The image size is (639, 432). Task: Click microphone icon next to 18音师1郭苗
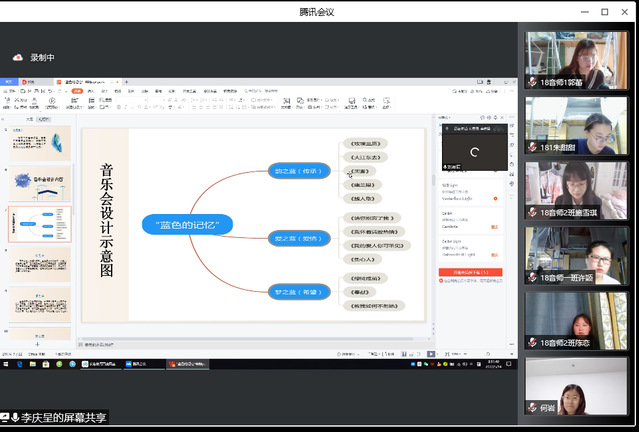click(x=534, y=82)
